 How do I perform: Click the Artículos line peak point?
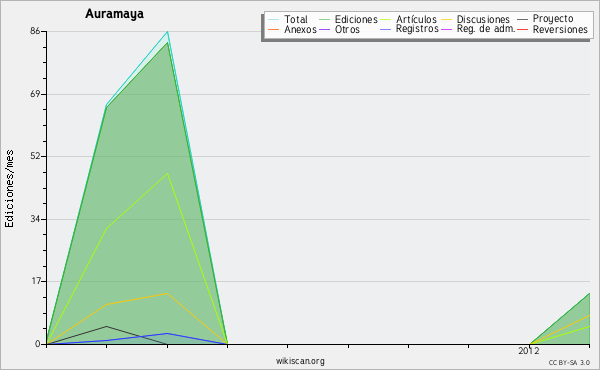167,174
